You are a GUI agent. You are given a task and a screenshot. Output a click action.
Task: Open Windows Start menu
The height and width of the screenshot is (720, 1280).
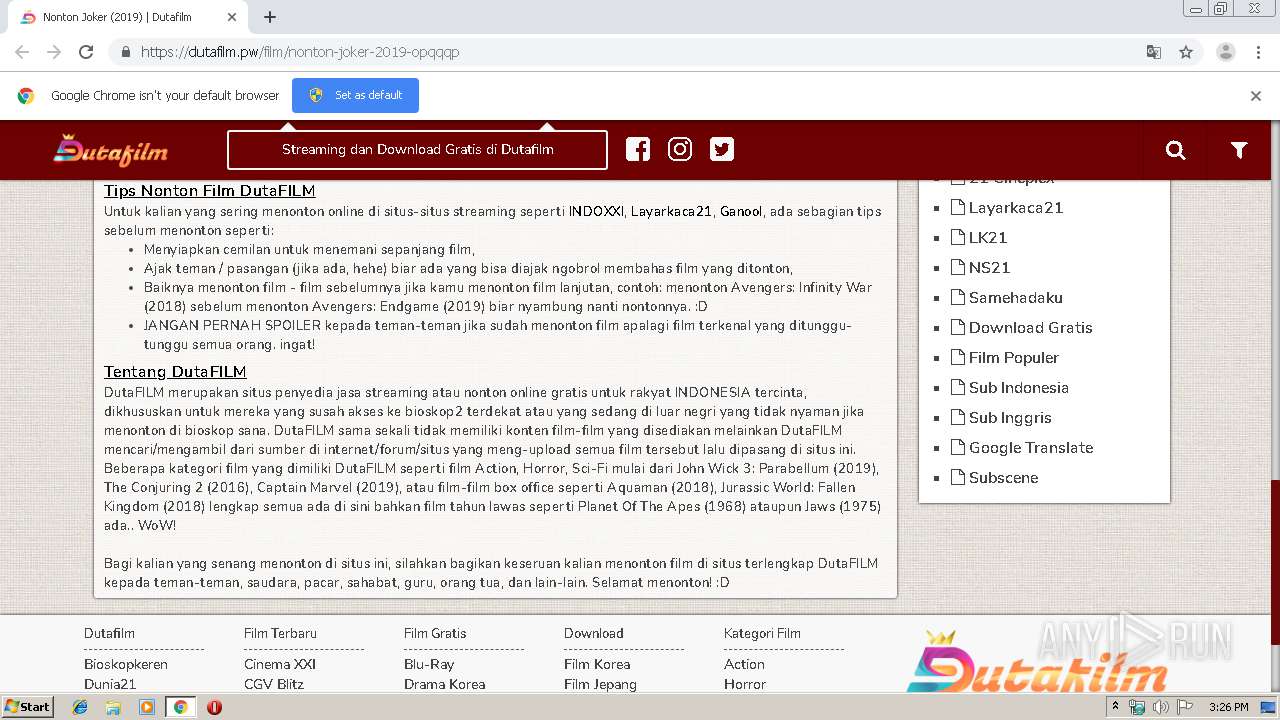click(x=27, y=706)
